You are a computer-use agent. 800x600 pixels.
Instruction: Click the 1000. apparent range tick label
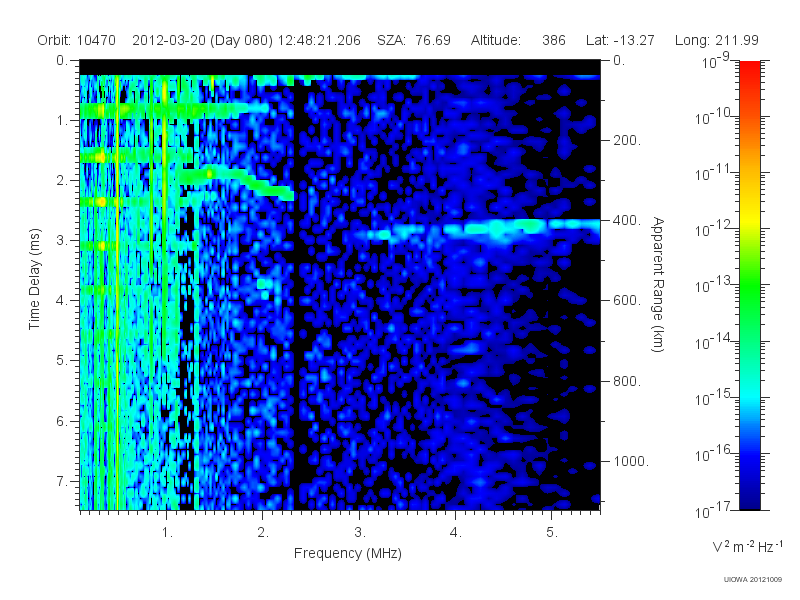click(631, 461)
